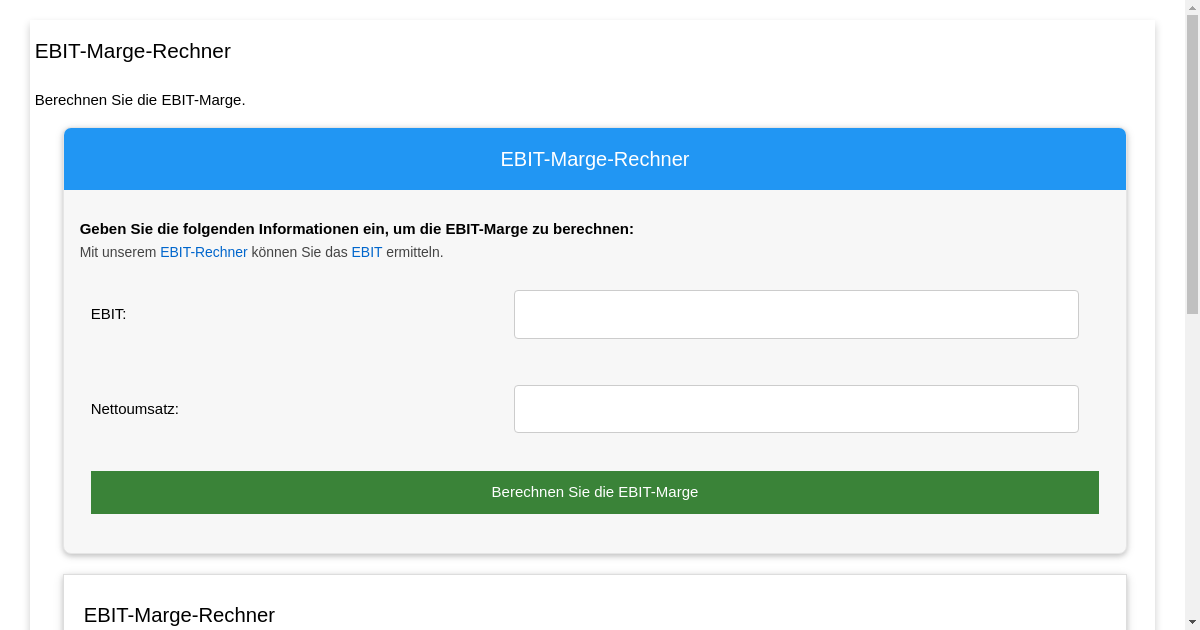This screenshot has width=1200, height=630.
Task: Click the 'Nettoumsatz:' field label
Action: 135,408
